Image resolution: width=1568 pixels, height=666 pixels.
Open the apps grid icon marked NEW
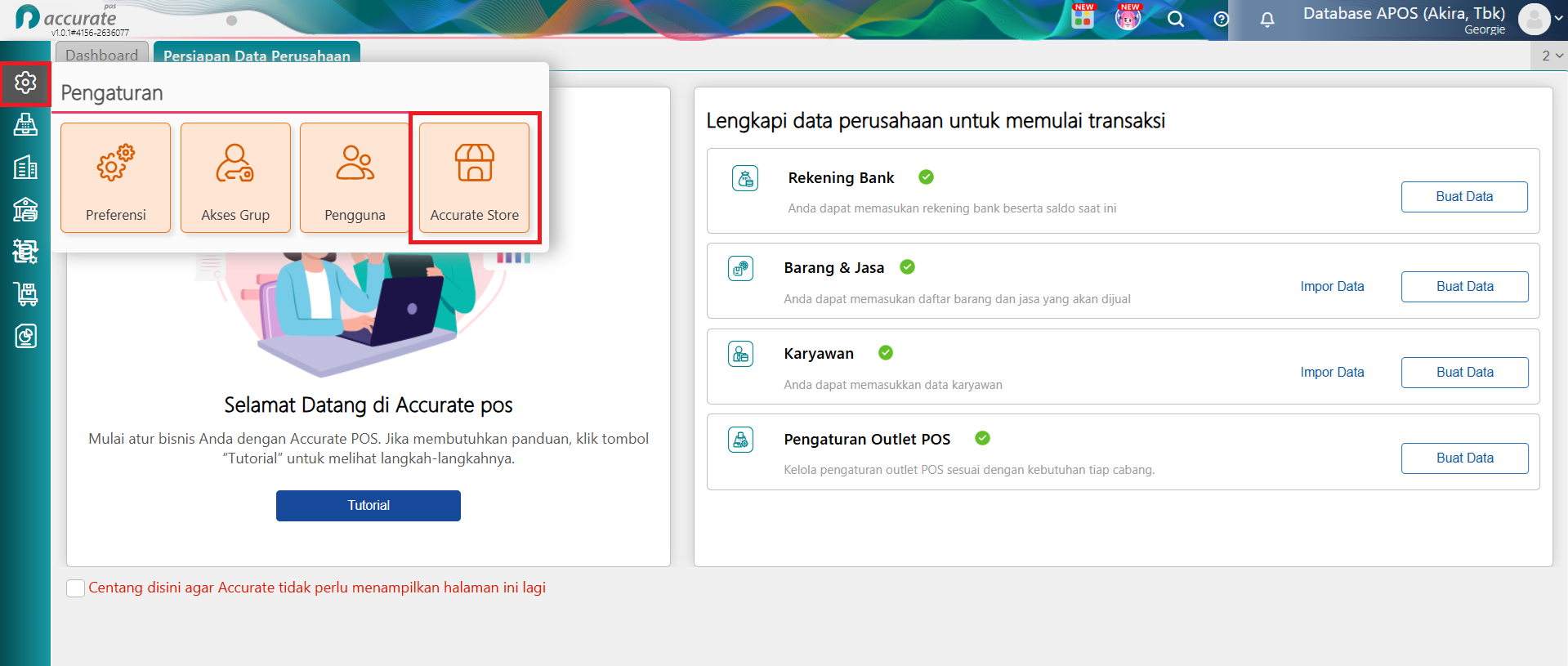(x=1083, y=16)
